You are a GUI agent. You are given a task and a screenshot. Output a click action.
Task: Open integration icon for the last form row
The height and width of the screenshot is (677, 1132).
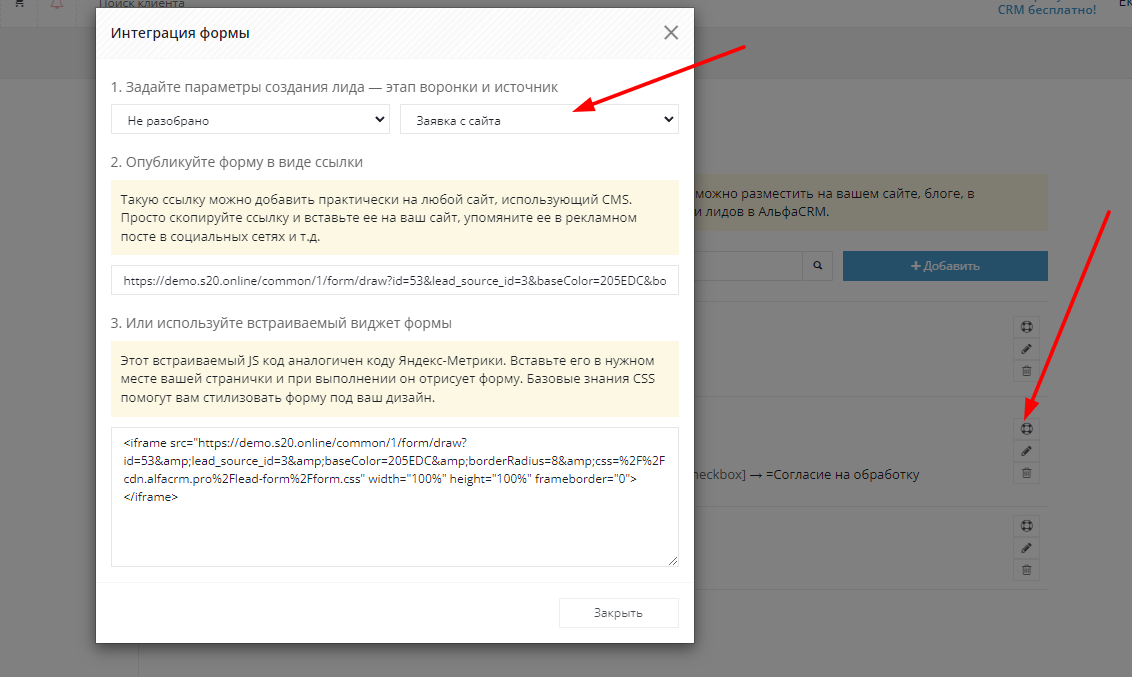(1027, 526)
